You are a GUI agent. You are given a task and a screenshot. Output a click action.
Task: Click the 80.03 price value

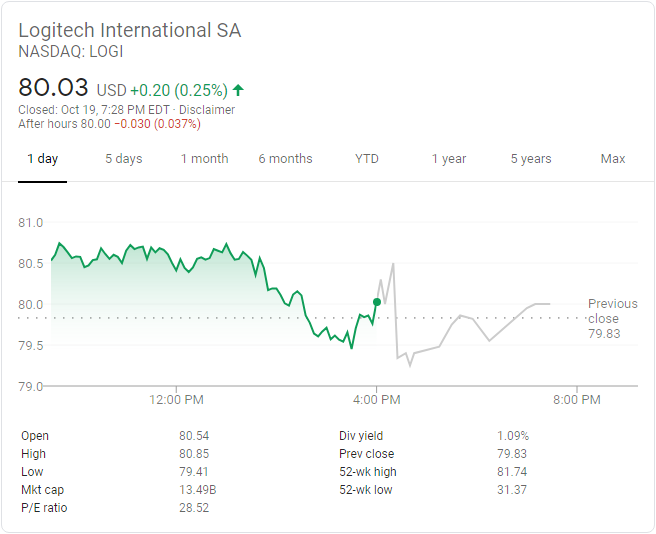[53, 87]
